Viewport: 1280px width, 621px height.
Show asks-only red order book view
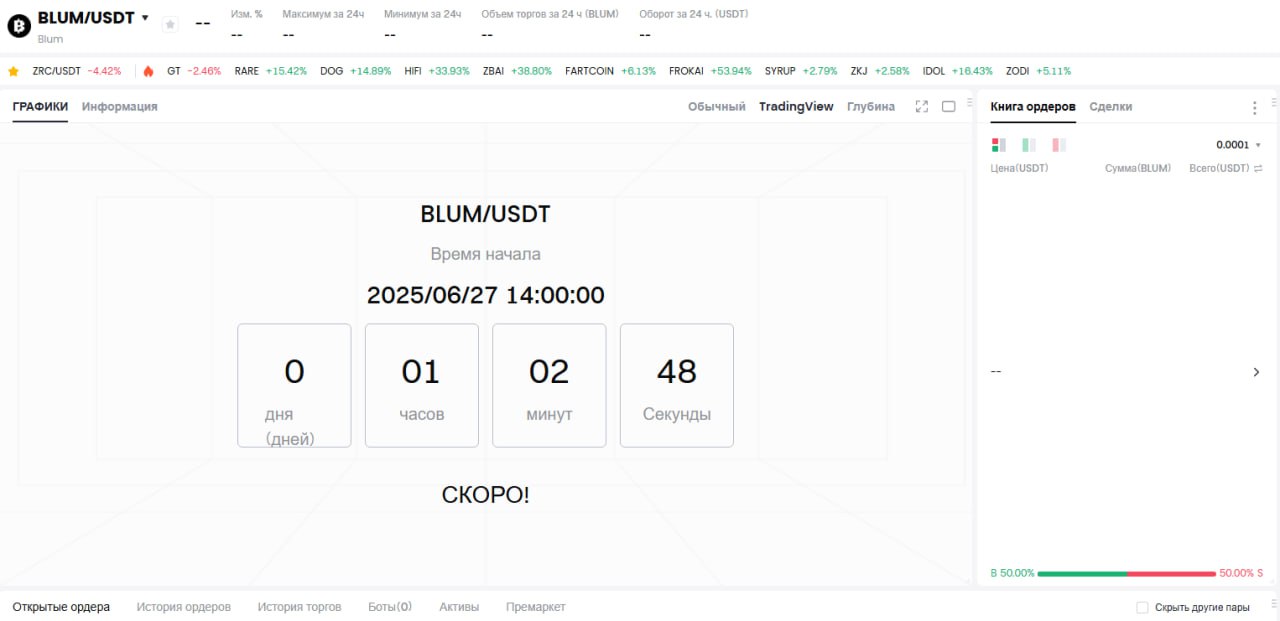pos(1059,145)
